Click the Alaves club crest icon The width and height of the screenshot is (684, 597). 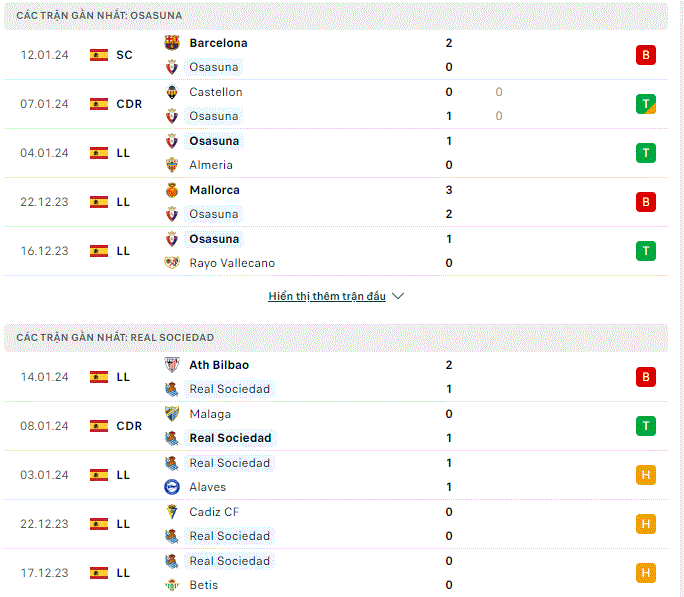point(172,487)
